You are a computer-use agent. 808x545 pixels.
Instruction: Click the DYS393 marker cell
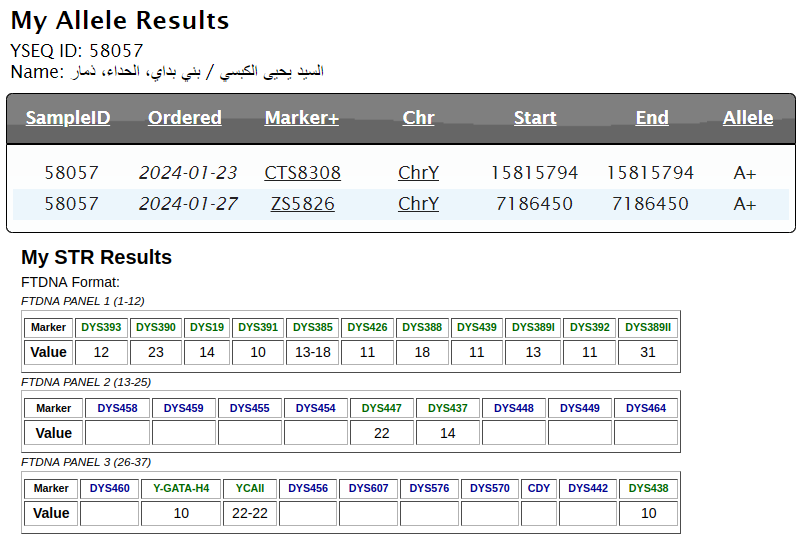[x=101, y=327]
